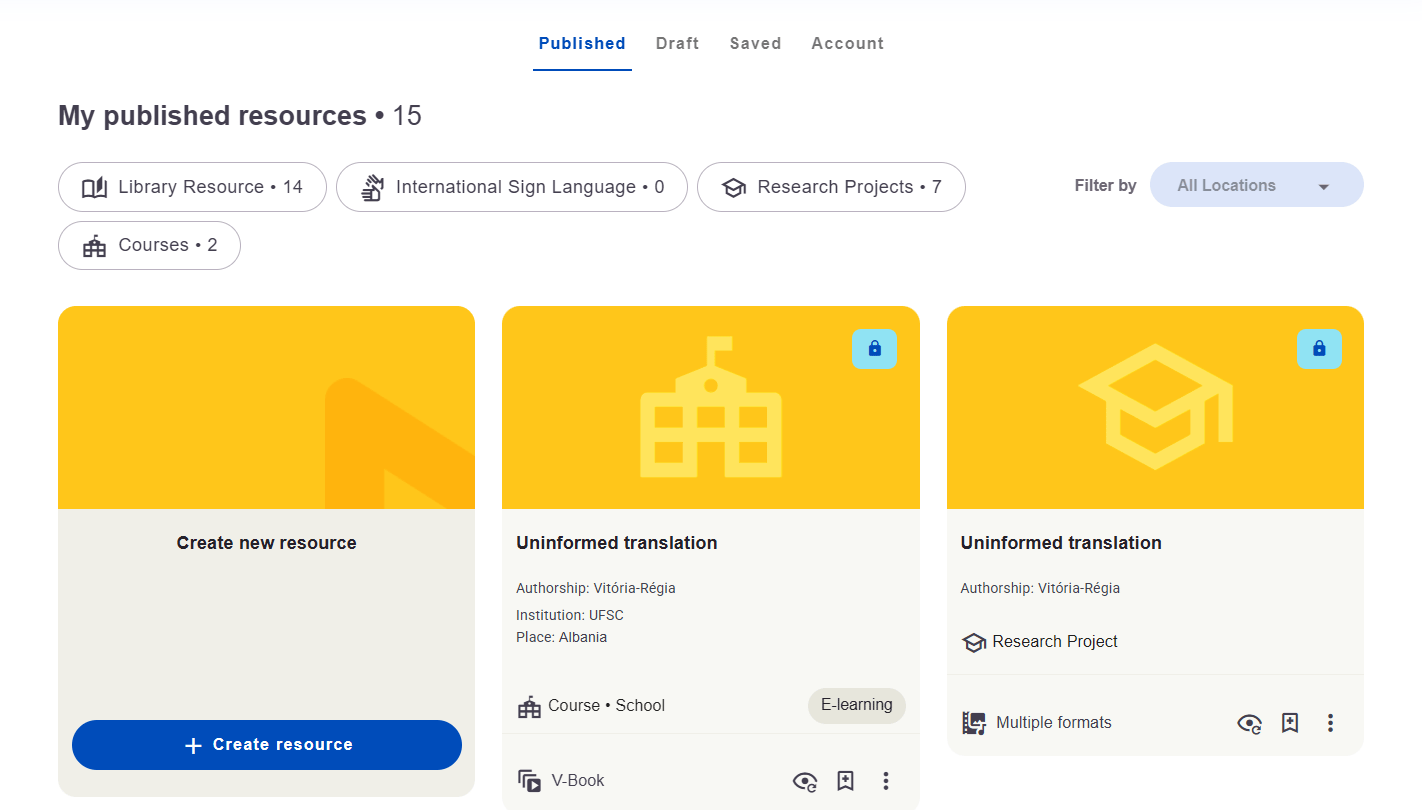Viewport: 1422px width, 810px height.
Task: Go to the Account tab
Action: tap(847, 44)
